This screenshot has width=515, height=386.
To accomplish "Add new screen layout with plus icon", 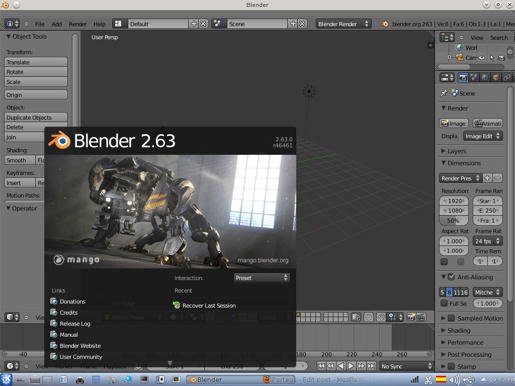I will [193, 24].
